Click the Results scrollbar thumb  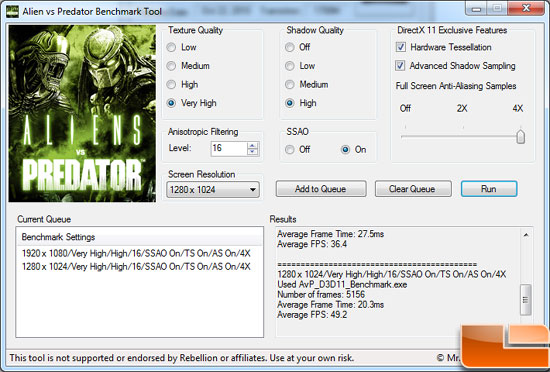526,300
